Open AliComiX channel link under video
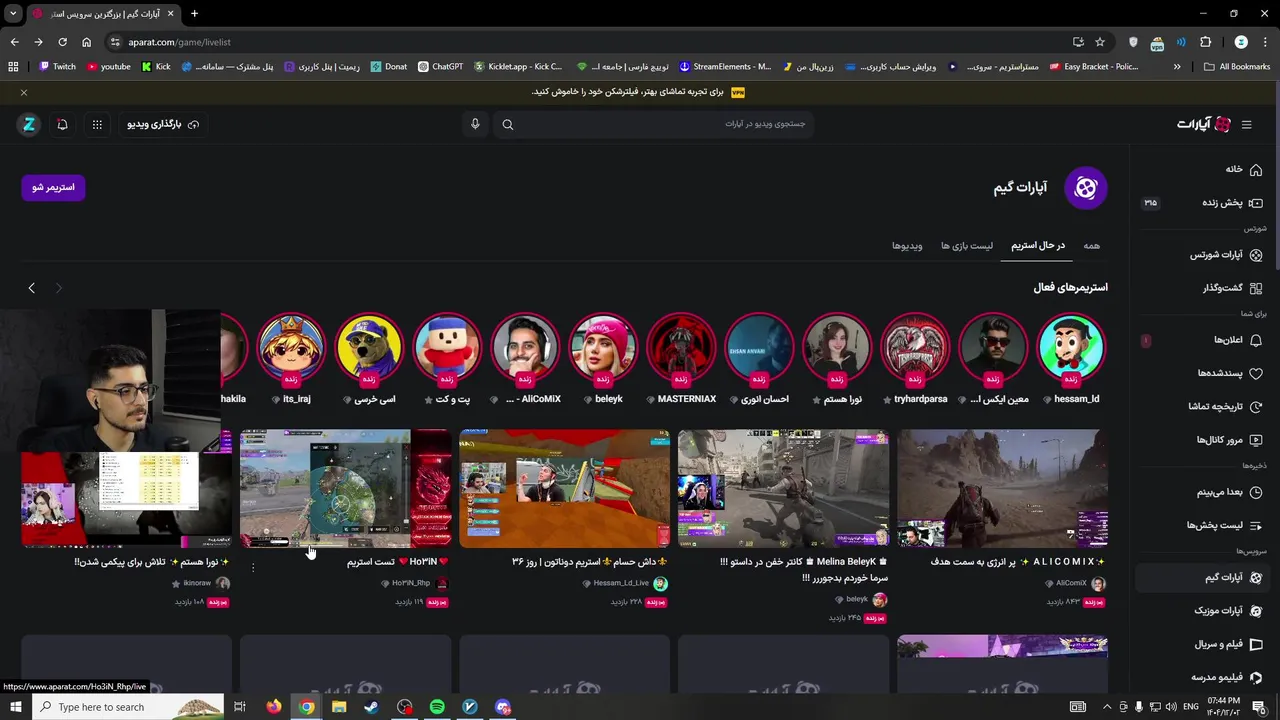 click(x=1071, y=583)
